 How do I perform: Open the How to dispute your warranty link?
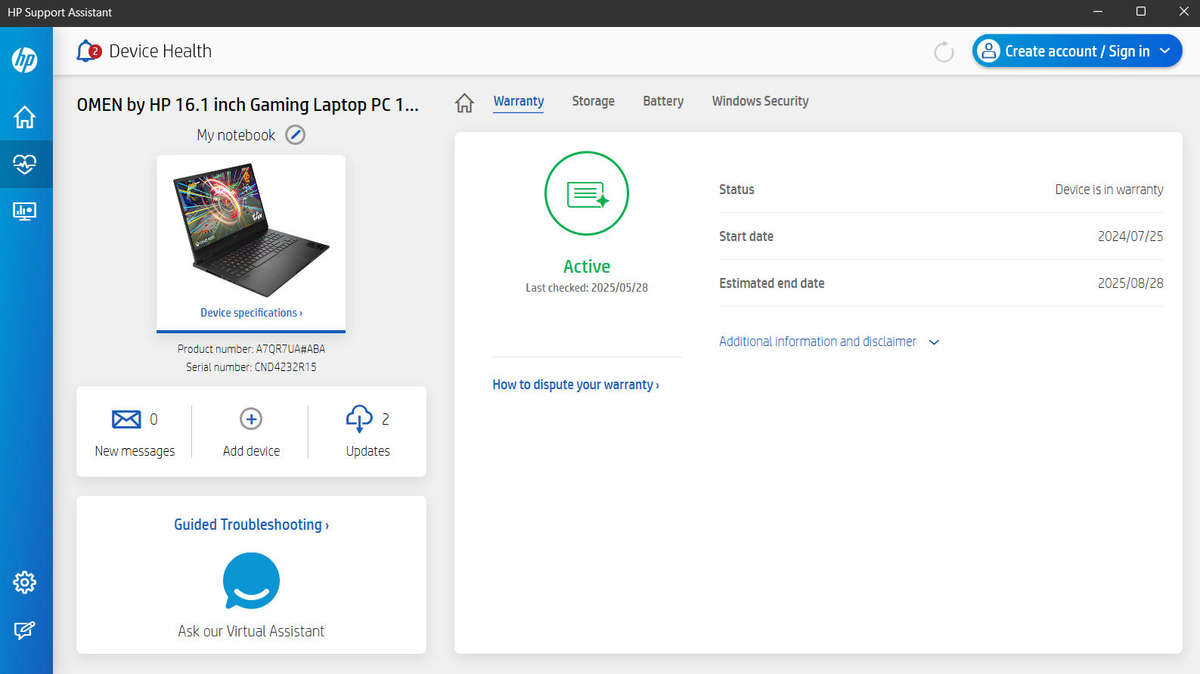tap(575, 385)
